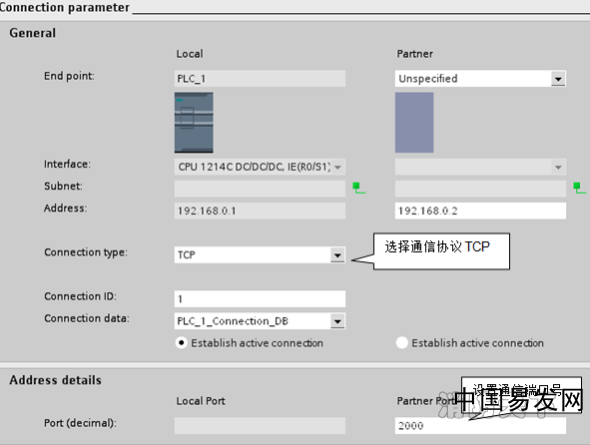Open the partner Interface dropdown arrow
This screenshot has height=445, width=590.
(x=558, y=167)
